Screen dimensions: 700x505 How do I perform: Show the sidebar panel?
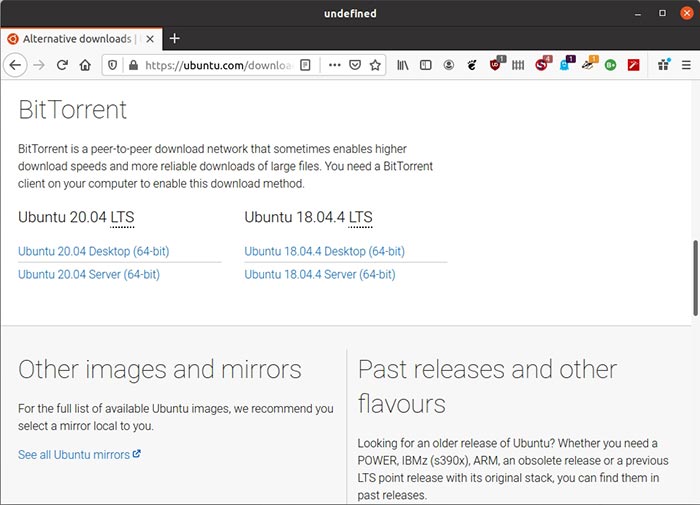point(426,65)
